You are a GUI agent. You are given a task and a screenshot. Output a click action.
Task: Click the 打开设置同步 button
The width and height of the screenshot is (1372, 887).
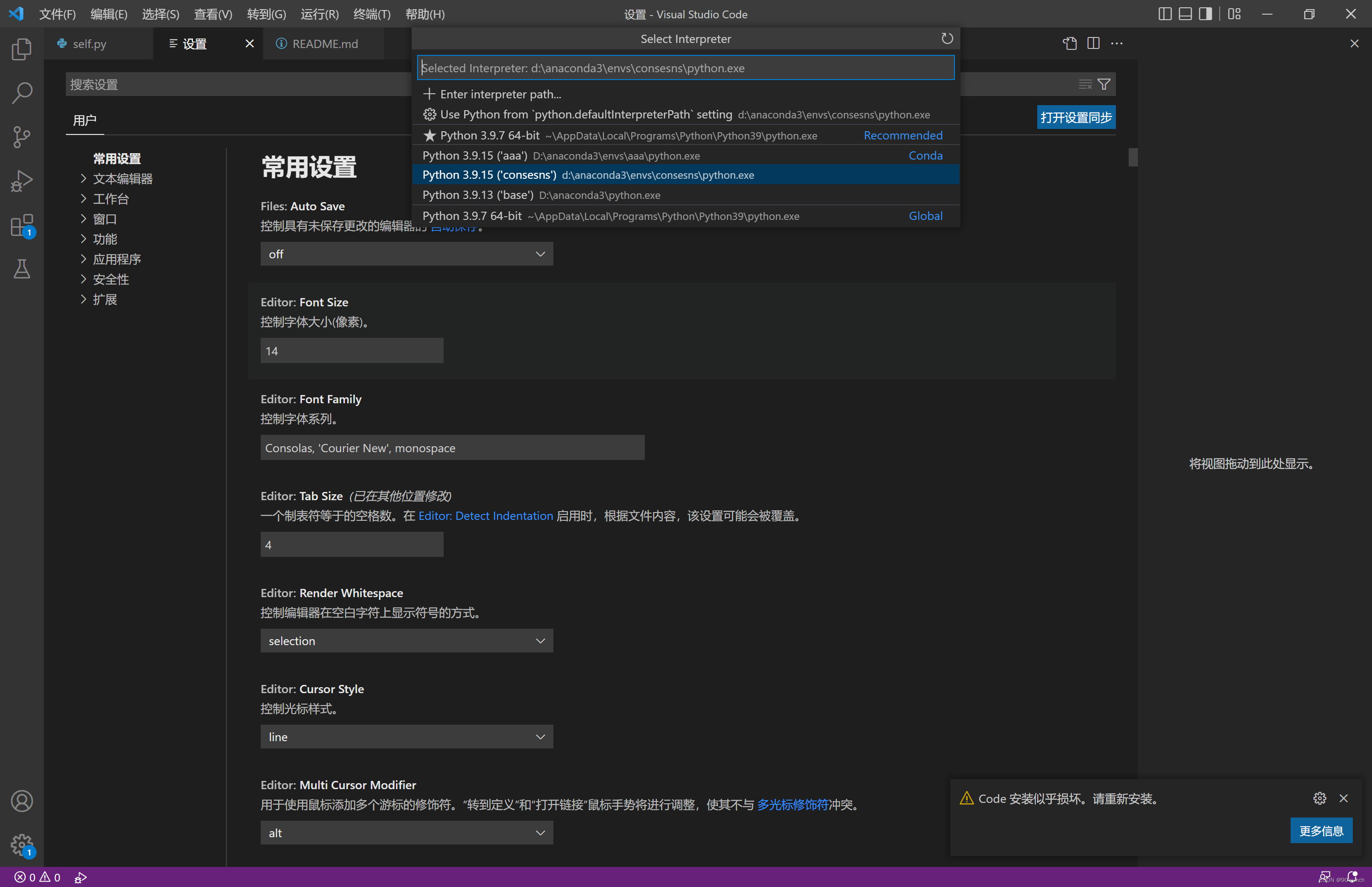(x=1075, y=118)
